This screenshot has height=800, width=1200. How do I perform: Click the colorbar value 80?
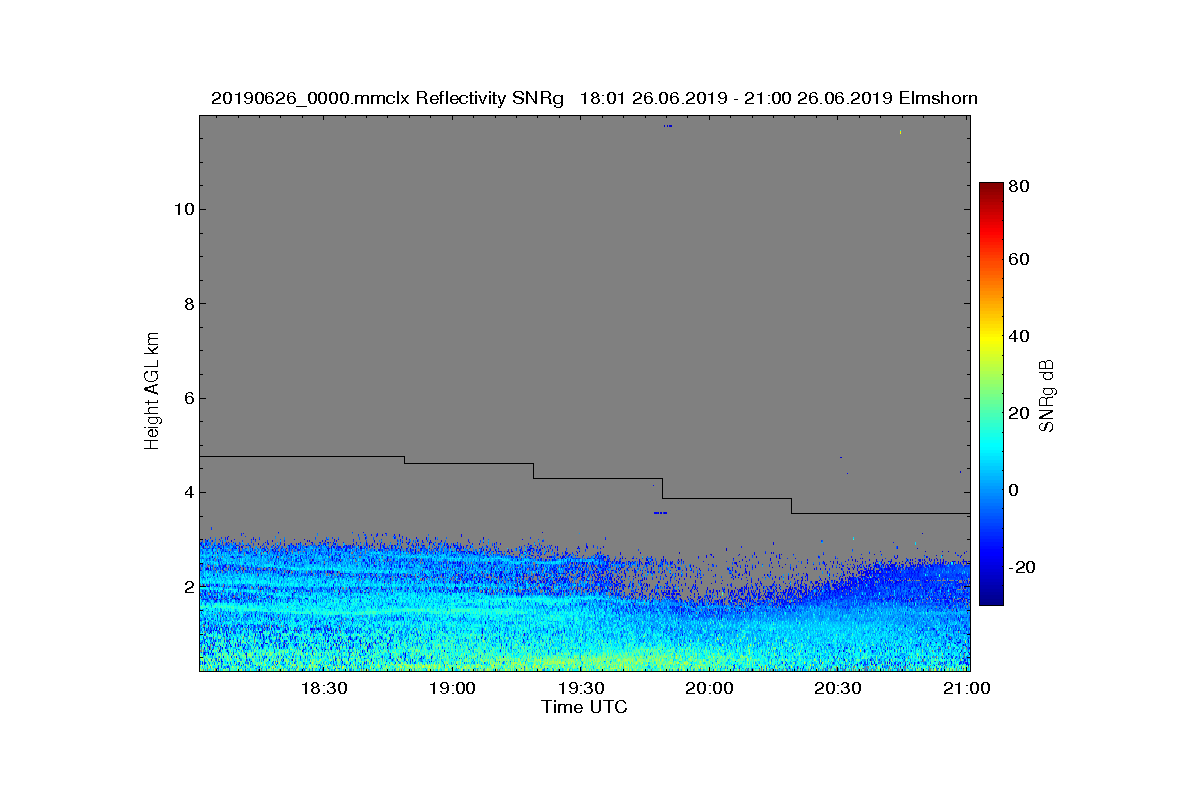tap(1020, 185)
